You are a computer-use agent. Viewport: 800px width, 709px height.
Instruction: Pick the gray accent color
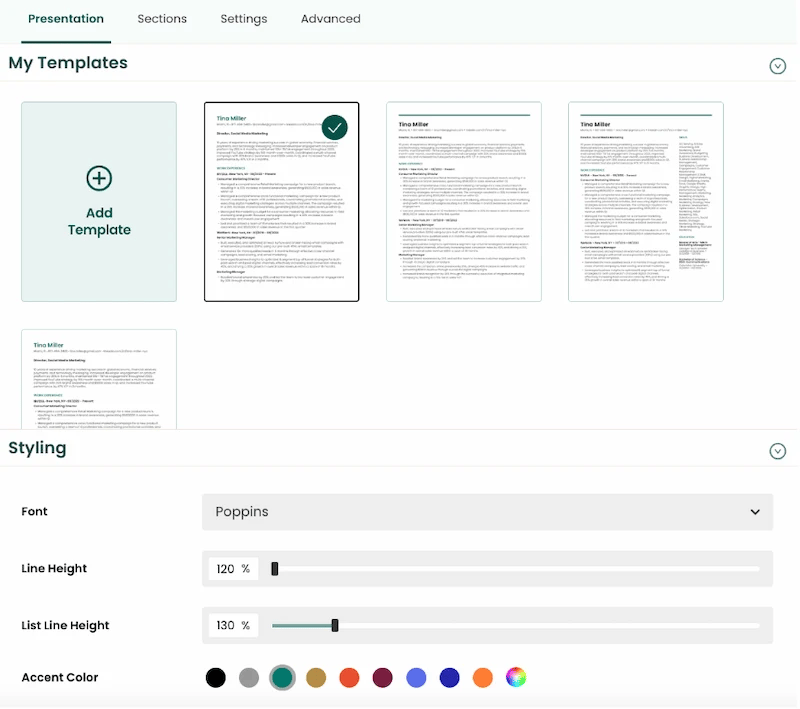(249, 678)
